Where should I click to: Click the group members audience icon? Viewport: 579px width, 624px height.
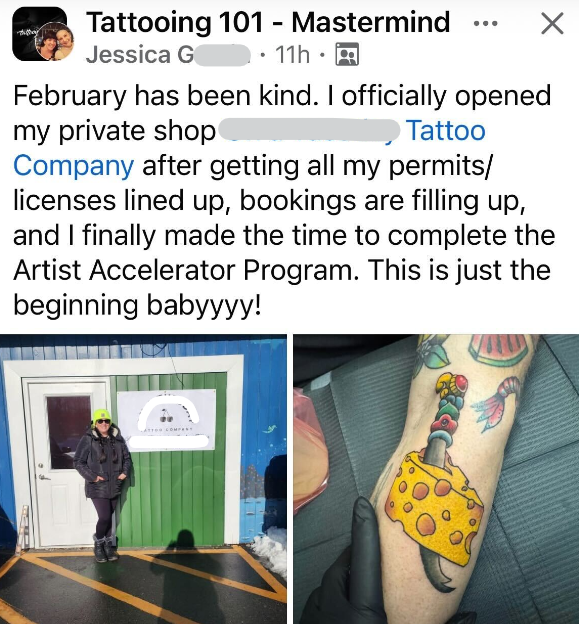[347, 54]
